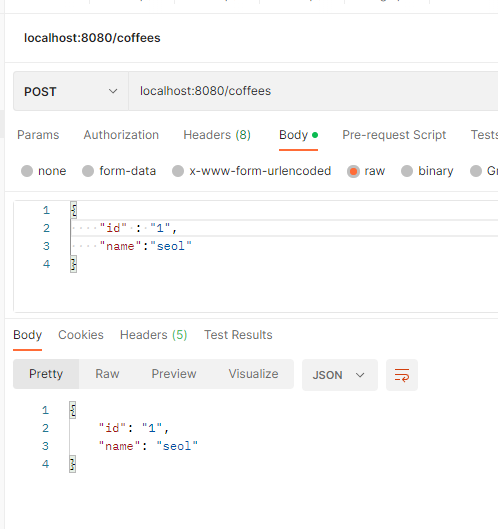498x529 pixels.
Task: Select x-www-form-urlencoded body option
Action: pyautogui.click(x=251, y=171)
